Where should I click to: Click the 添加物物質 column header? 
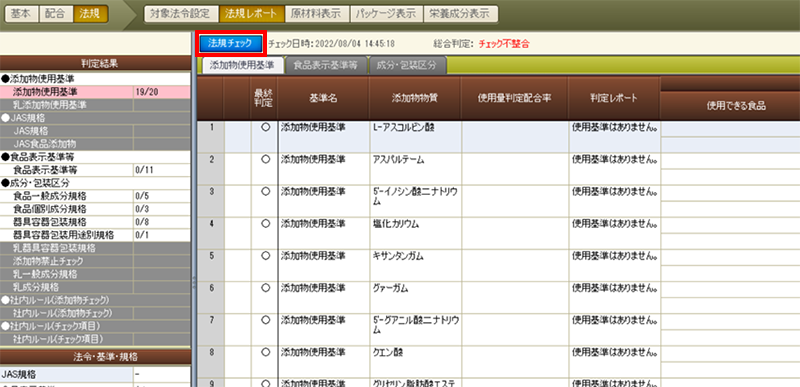point(415,98)
